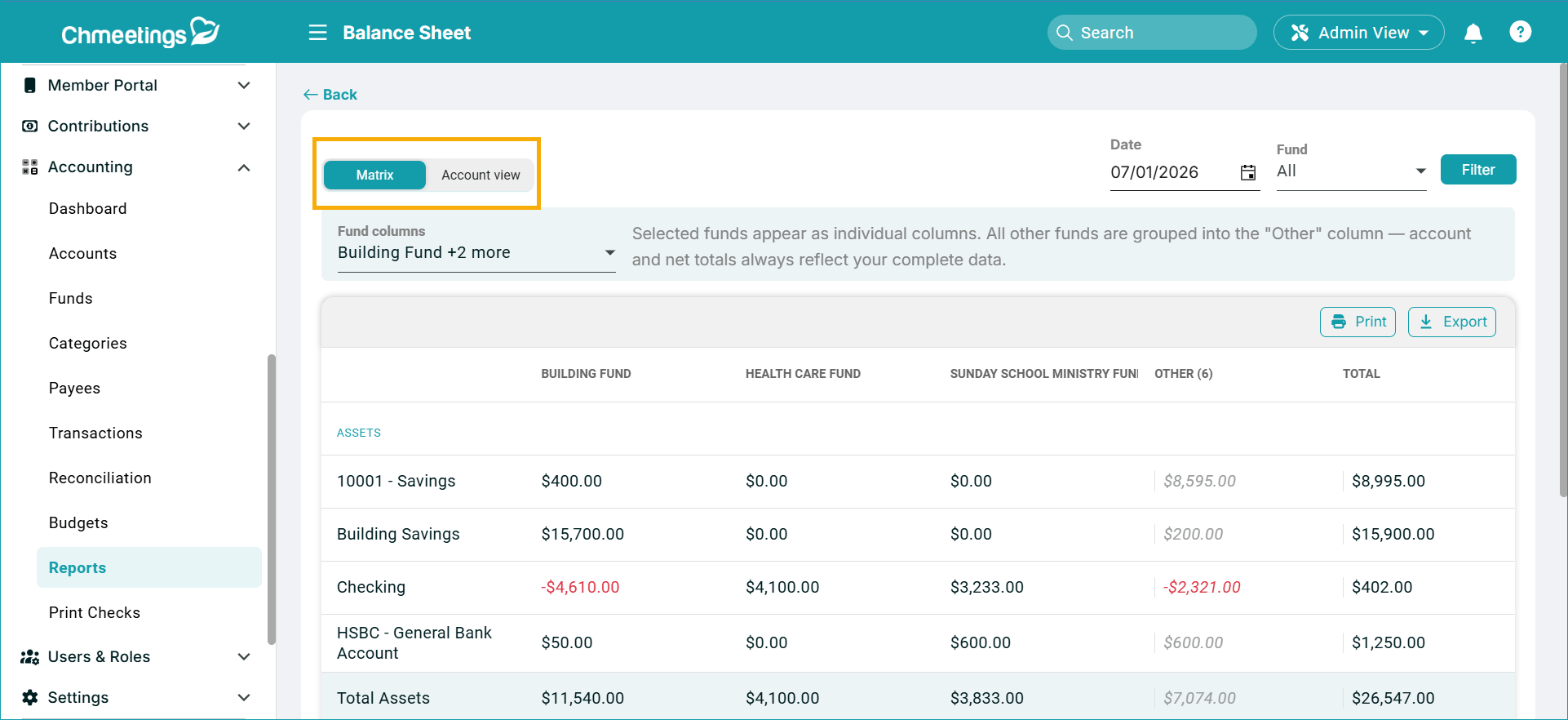
Task: Click the Accounting grid icon
Action: (x=30, y=167)
